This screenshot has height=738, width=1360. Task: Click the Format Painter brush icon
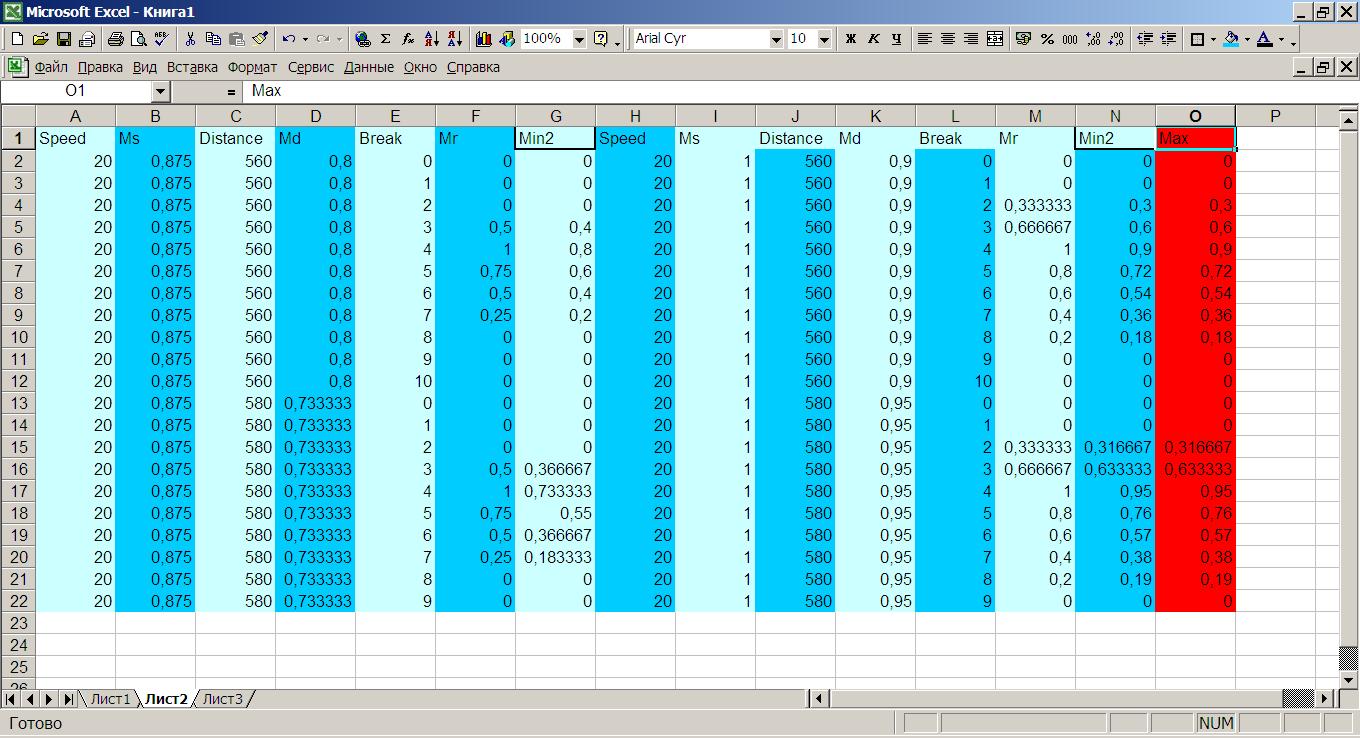point(260,39)
